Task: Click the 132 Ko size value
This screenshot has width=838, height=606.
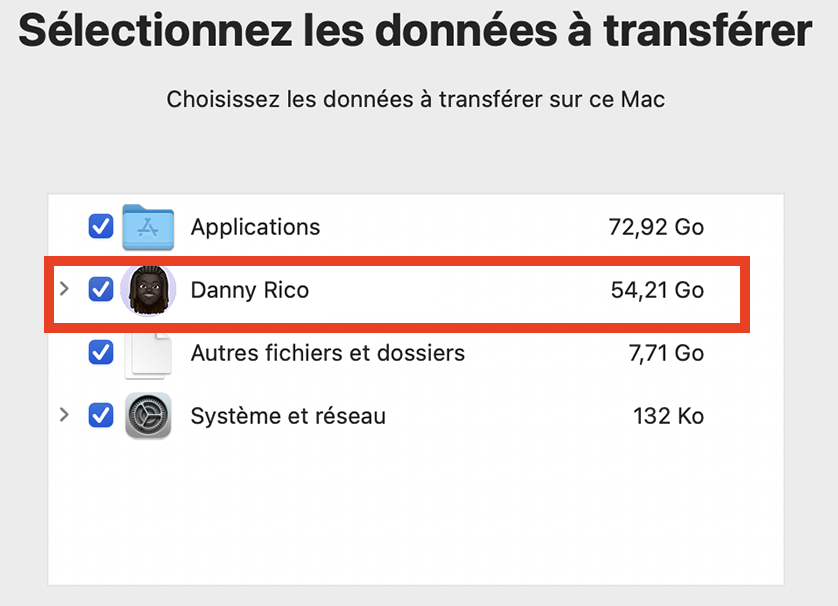Action: pos(668,416)
